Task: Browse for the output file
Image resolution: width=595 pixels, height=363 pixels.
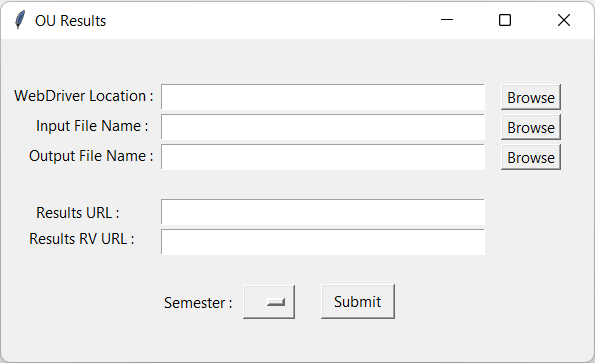Action: pos(531,157)
